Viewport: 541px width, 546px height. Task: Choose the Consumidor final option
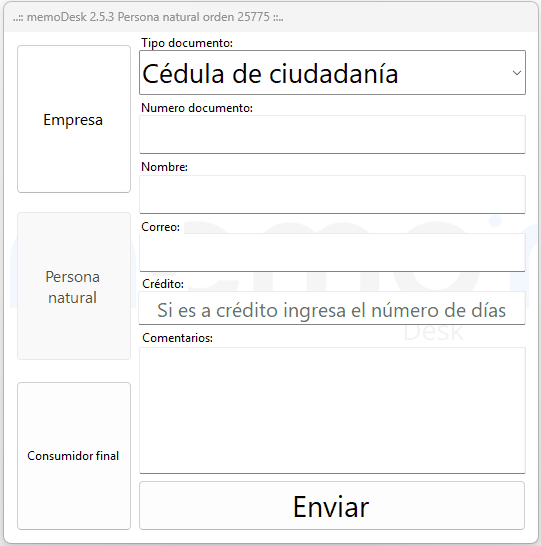74,456
